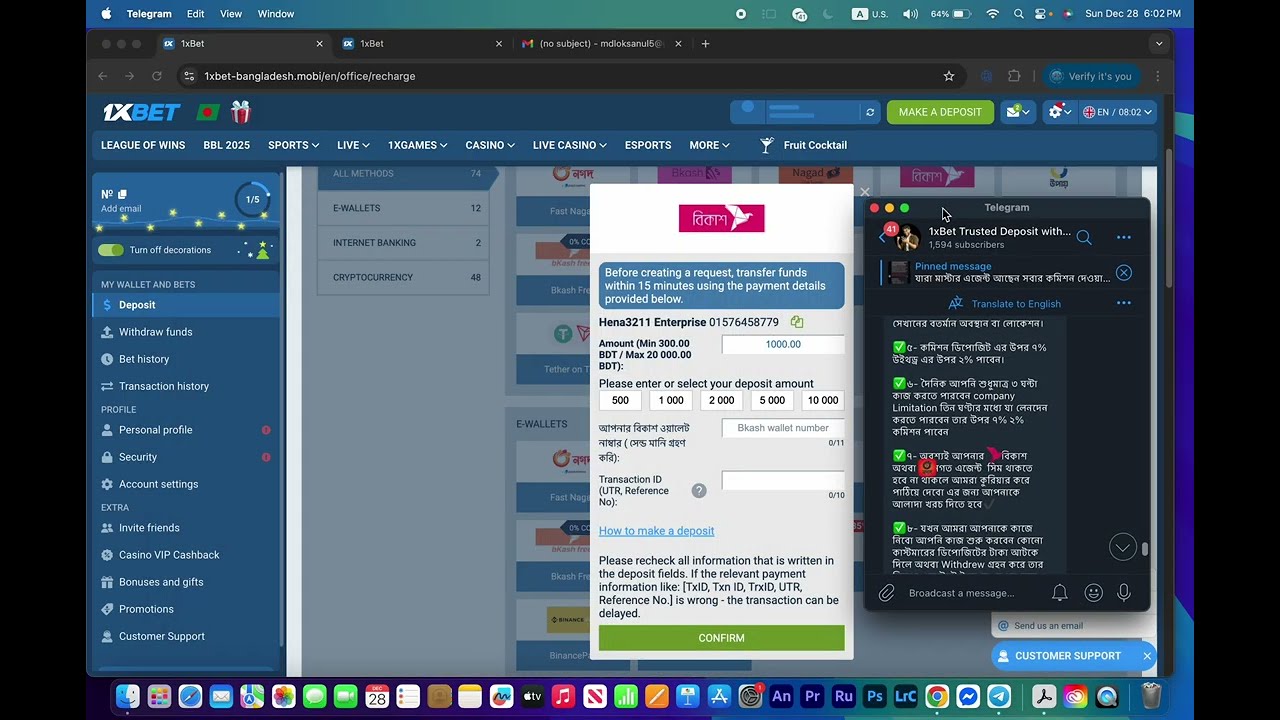
Task: Switch to the Gmail (no subject) tab
Action: (600, 44)
